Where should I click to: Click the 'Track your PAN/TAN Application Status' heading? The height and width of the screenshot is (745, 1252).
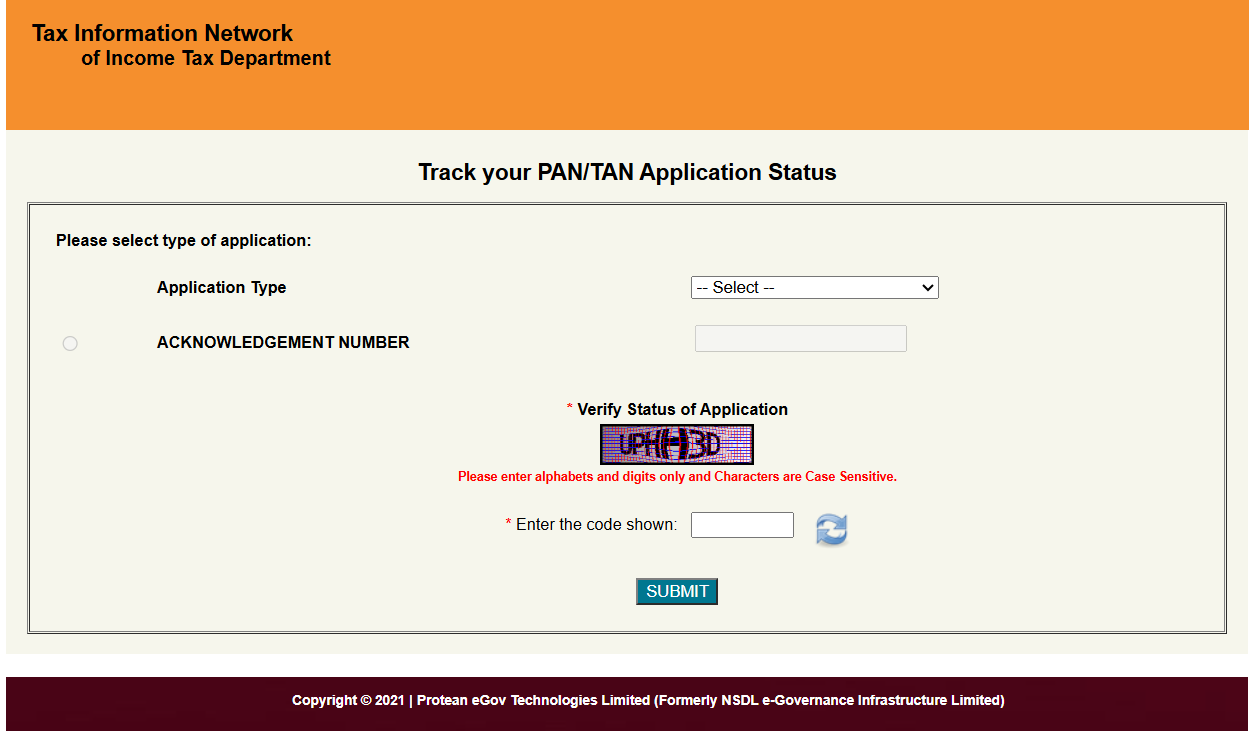(x=627, y=172)
